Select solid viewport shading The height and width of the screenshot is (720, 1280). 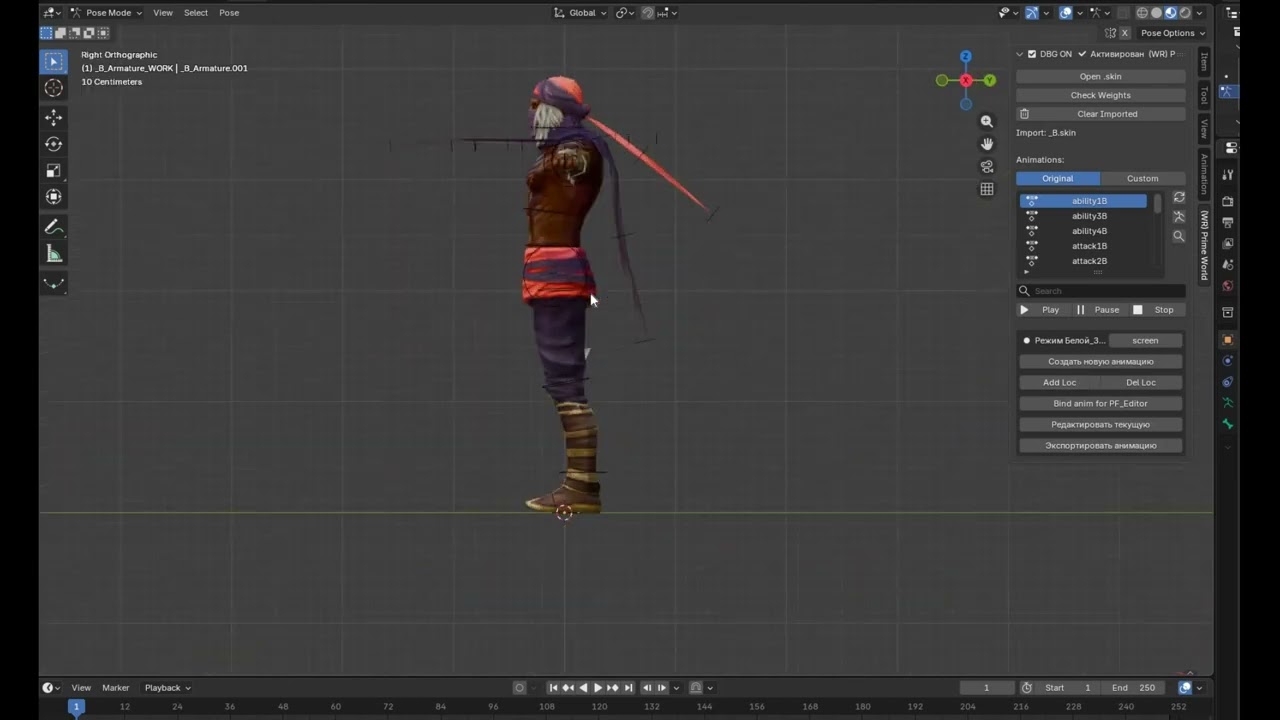1156,13
